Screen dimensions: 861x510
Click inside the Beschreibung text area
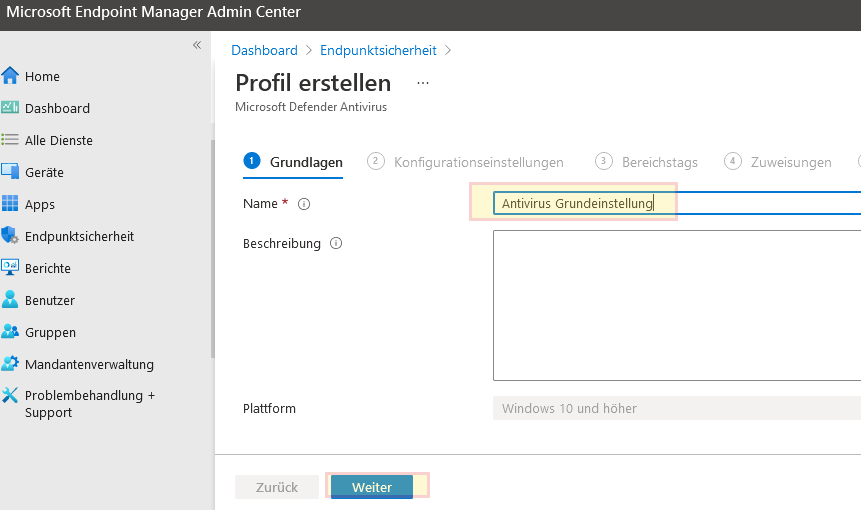coord(676,305)
